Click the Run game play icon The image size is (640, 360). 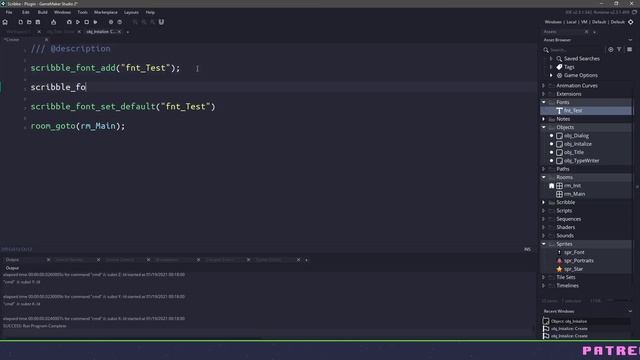pos(78,22)
